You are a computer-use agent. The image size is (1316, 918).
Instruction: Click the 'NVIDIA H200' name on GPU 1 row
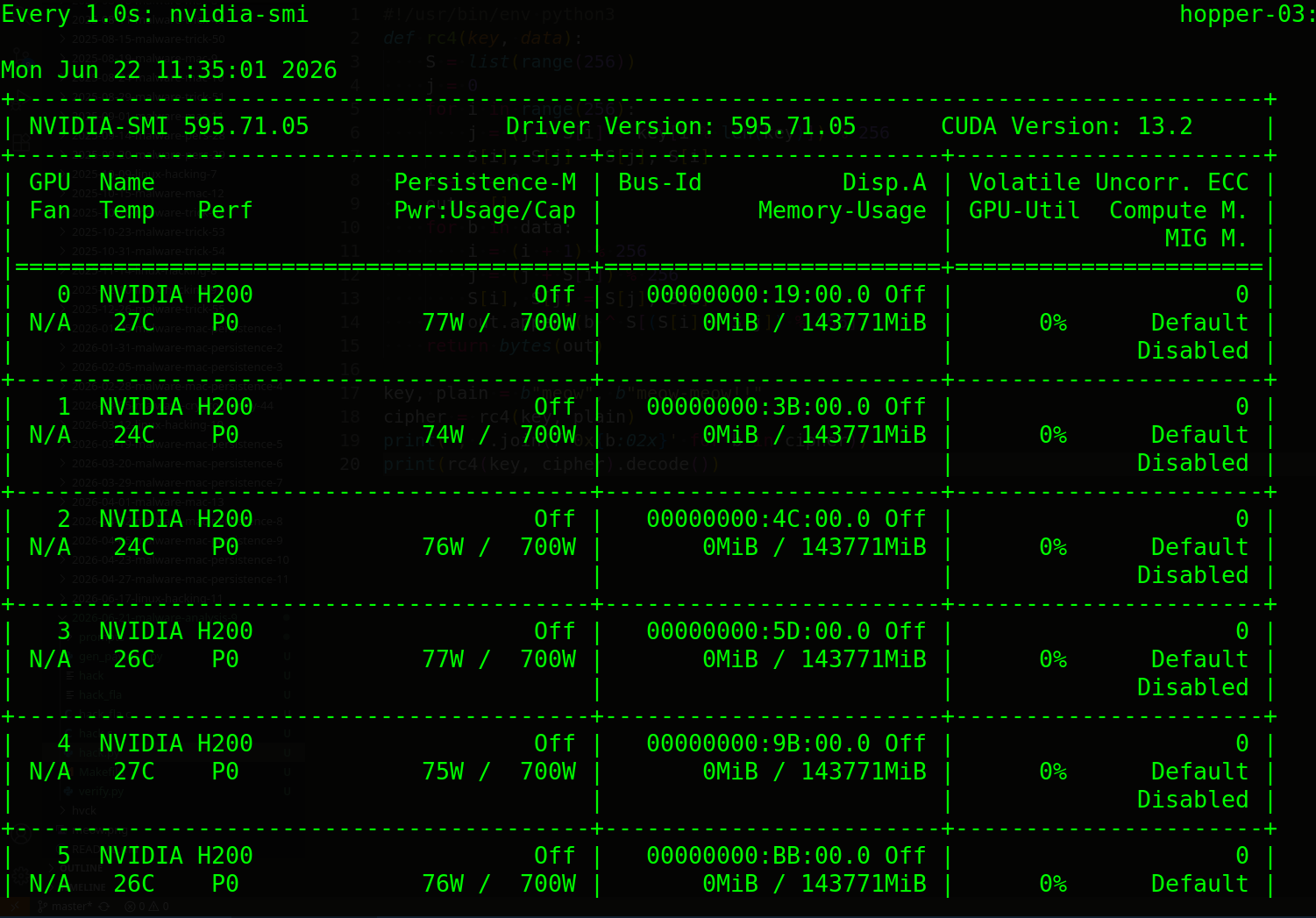(176, 407)
